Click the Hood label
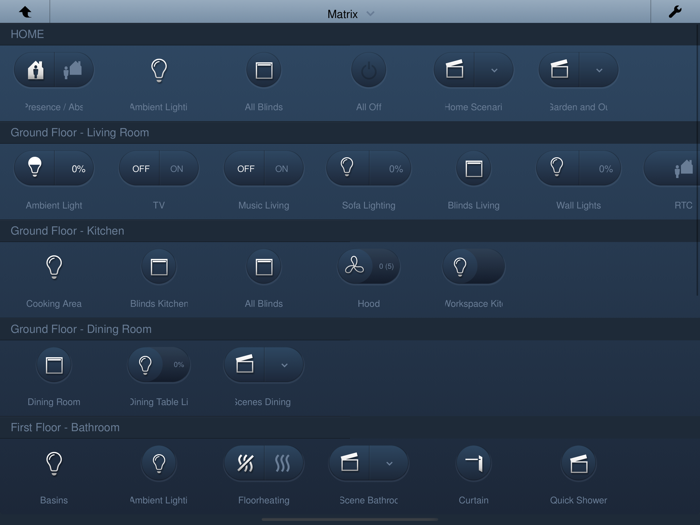The height and width of the screenshot is (525, 700). pyautogui.click(x=369, y=304)
